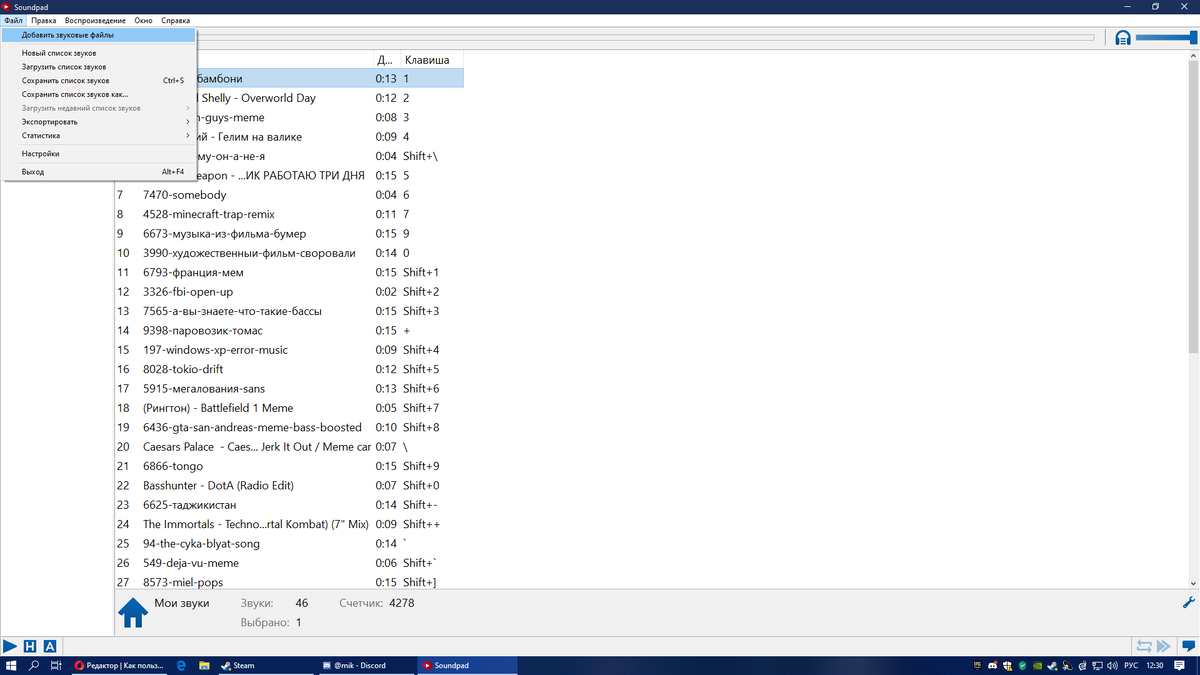1200x675 pixels.
Task: Select the row '4528-minecraft-trap-remix'
Action: 289,214
